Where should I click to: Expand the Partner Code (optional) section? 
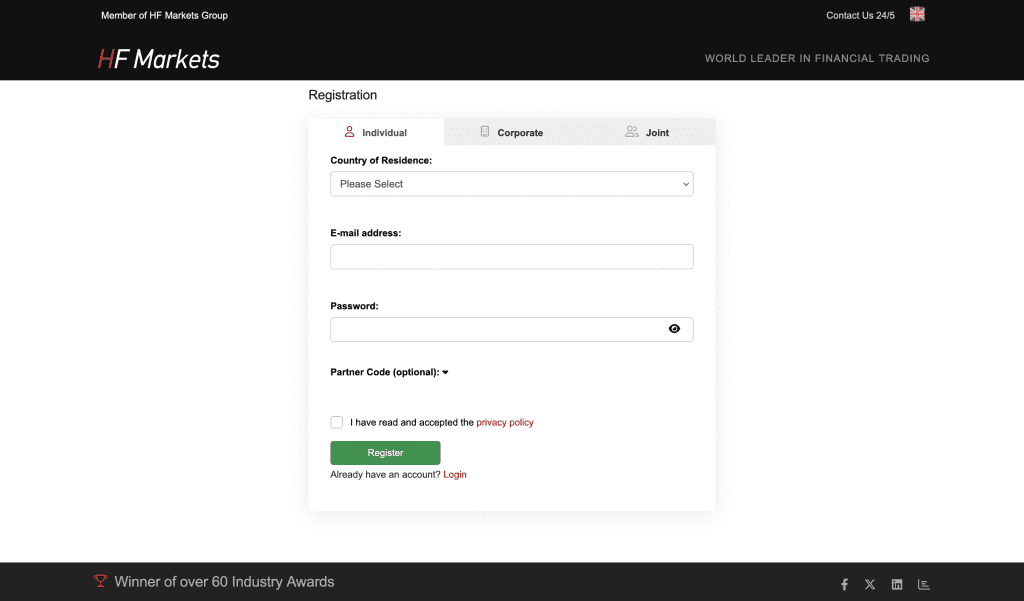389,372
